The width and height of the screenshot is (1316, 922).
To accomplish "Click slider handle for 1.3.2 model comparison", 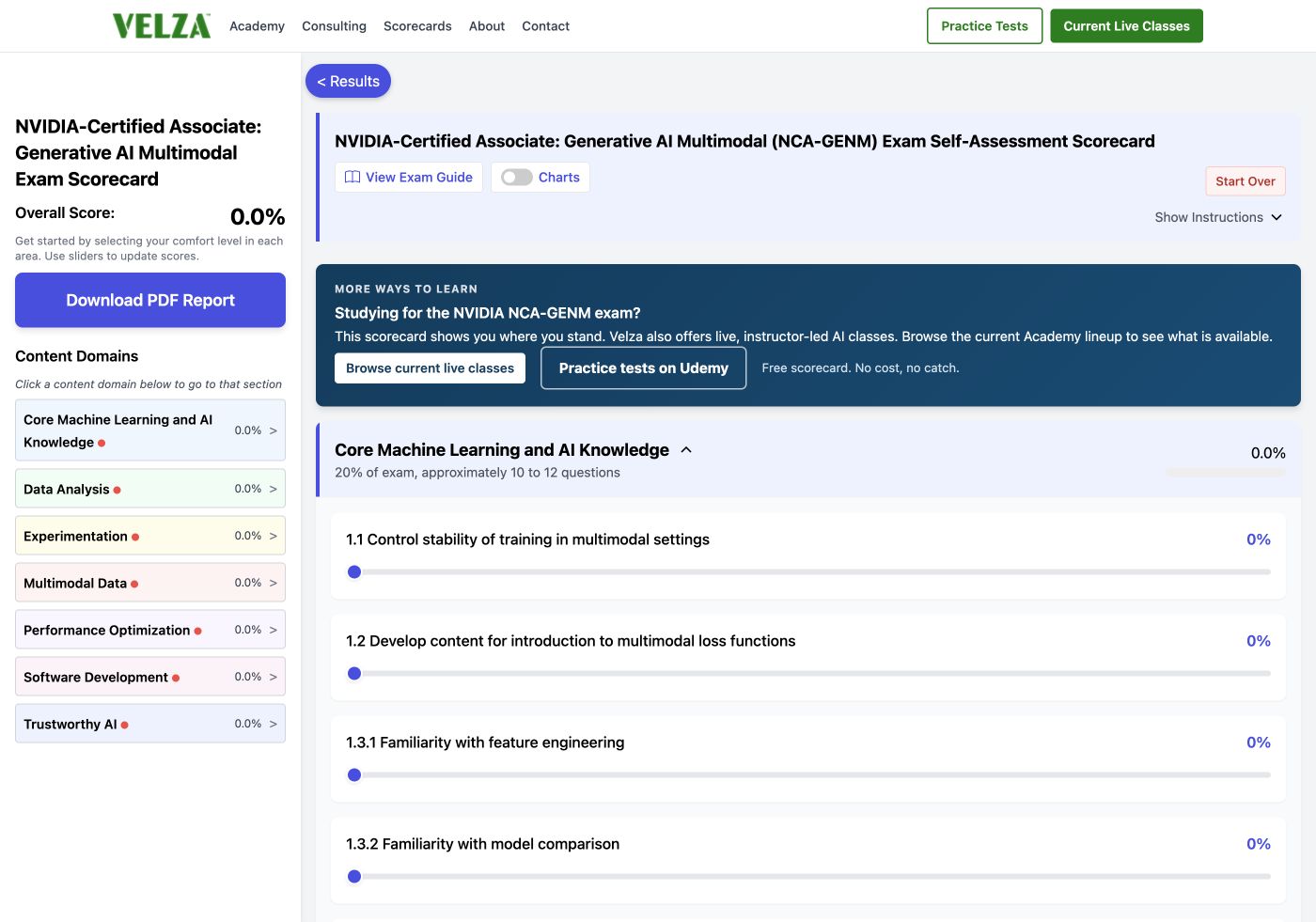I will [x=354, y=876].
